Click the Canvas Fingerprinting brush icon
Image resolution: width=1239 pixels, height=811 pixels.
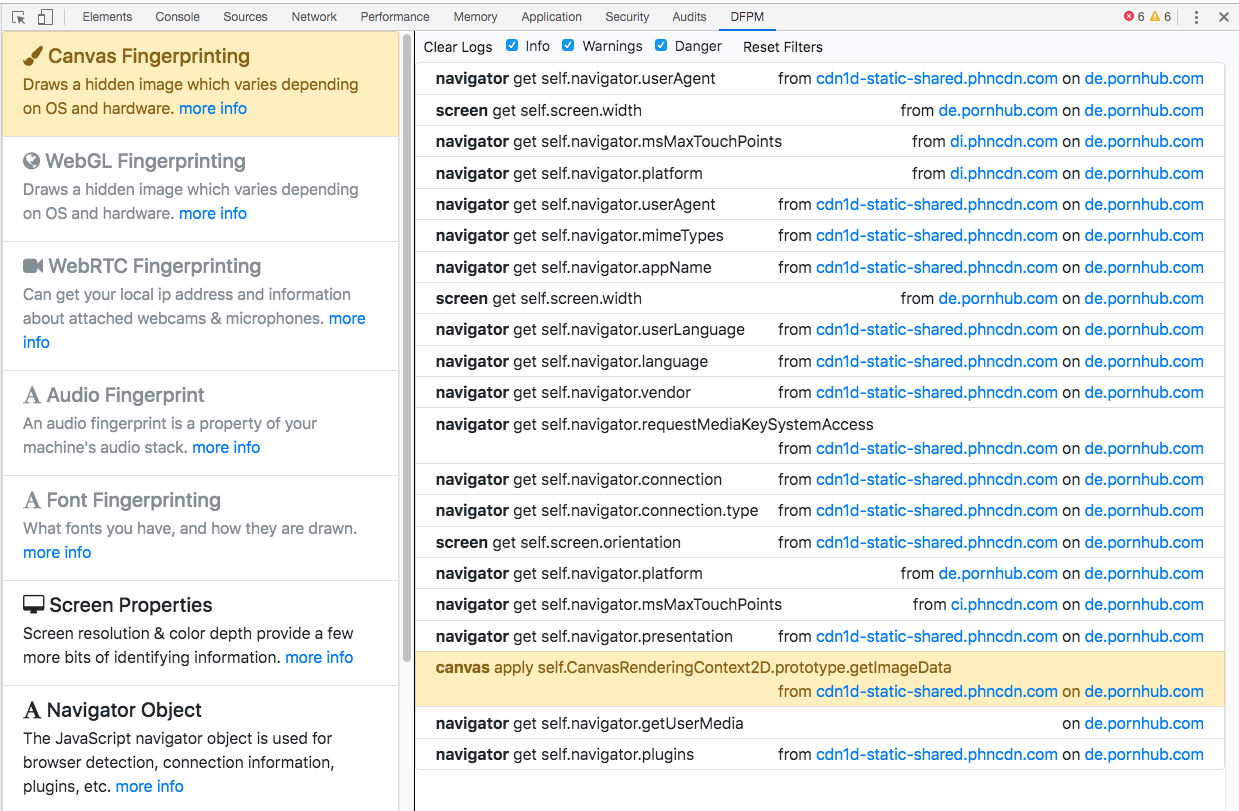click(33, 56)
